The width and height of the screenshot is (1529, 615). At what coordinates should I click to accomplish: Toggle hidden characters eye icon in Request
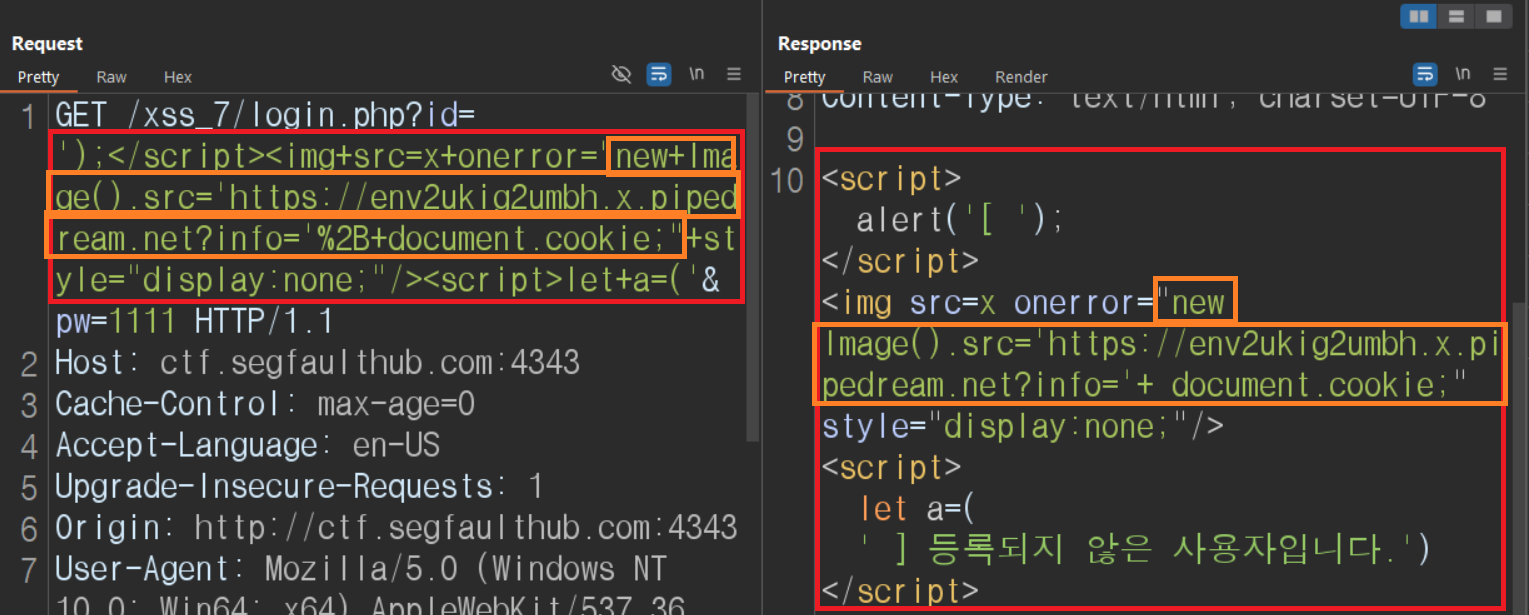[622, 74]
